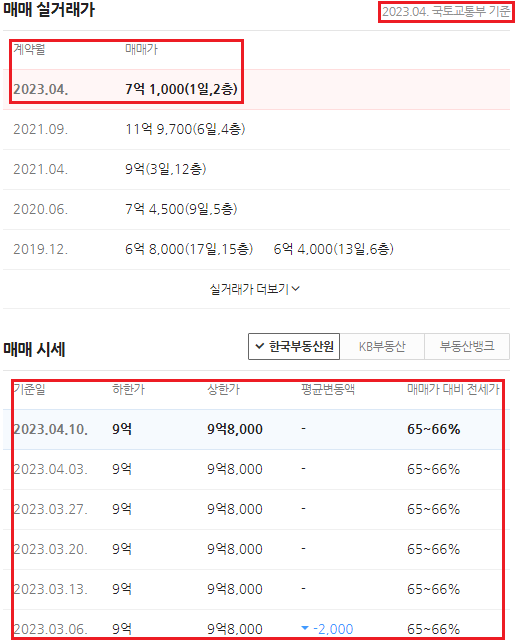The height and width of the screenshot is (640, 515).
Task: Click 9억8,000 in the 2023.03.27. row
Action: pyautogui.click(x=235, y=509)
